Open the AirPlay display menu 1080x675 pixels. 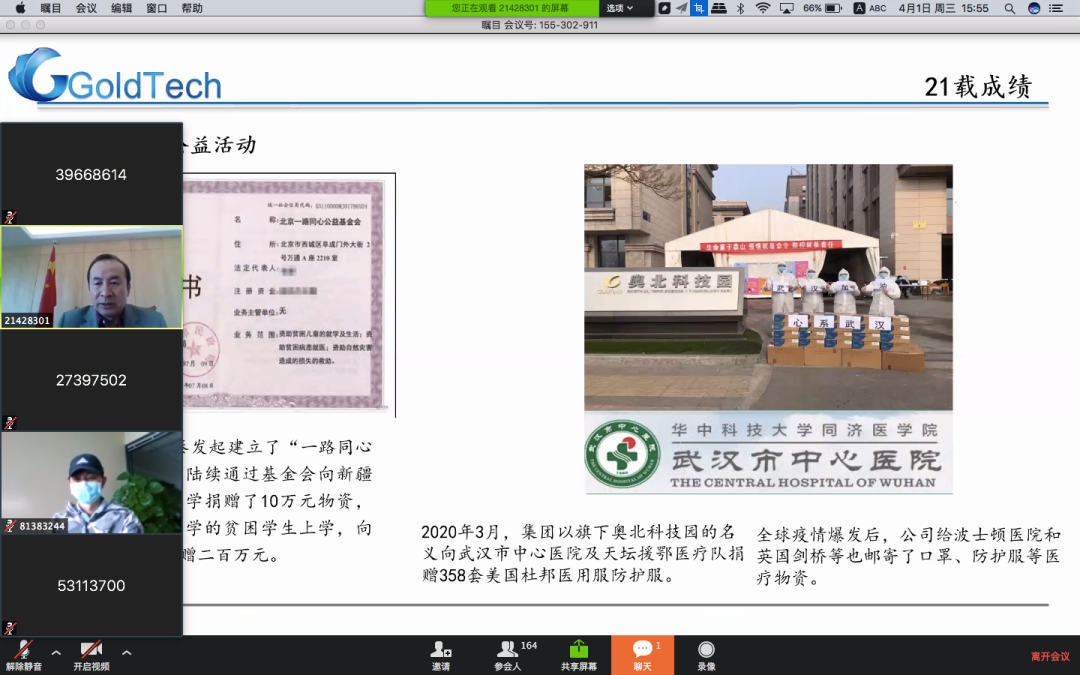pyautogui.click(x=786, y=8)
